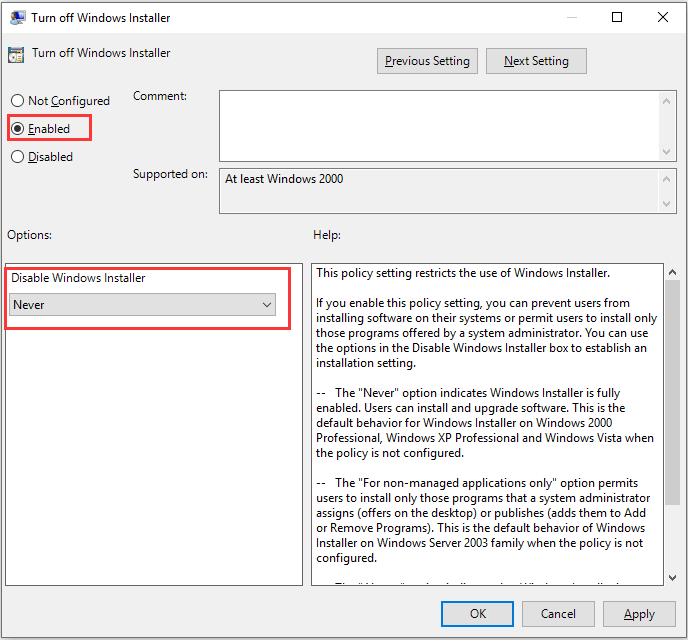Click help text 'This policy setting restricts' line

[463, 273]
